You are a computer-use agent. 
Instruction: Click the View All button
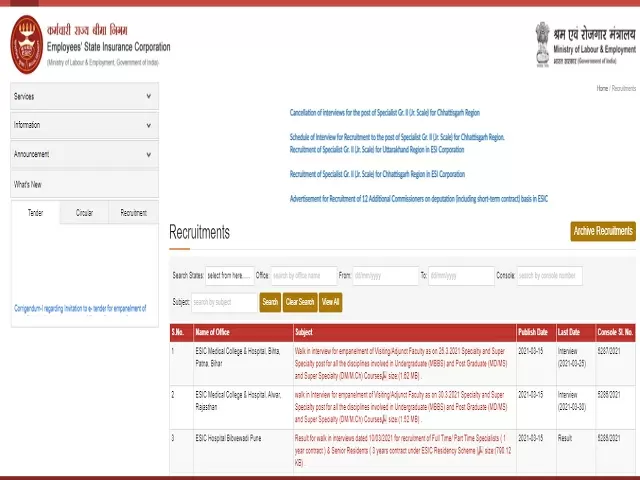330,302
